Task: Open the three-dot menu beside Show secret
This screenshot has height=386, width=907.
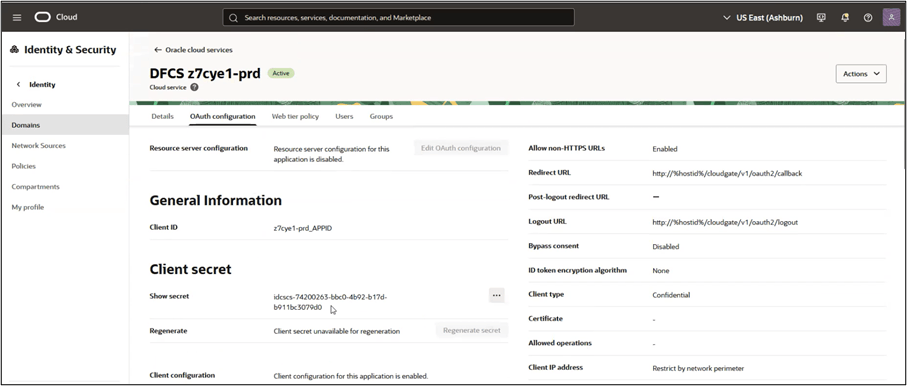Action: [496, 295]
